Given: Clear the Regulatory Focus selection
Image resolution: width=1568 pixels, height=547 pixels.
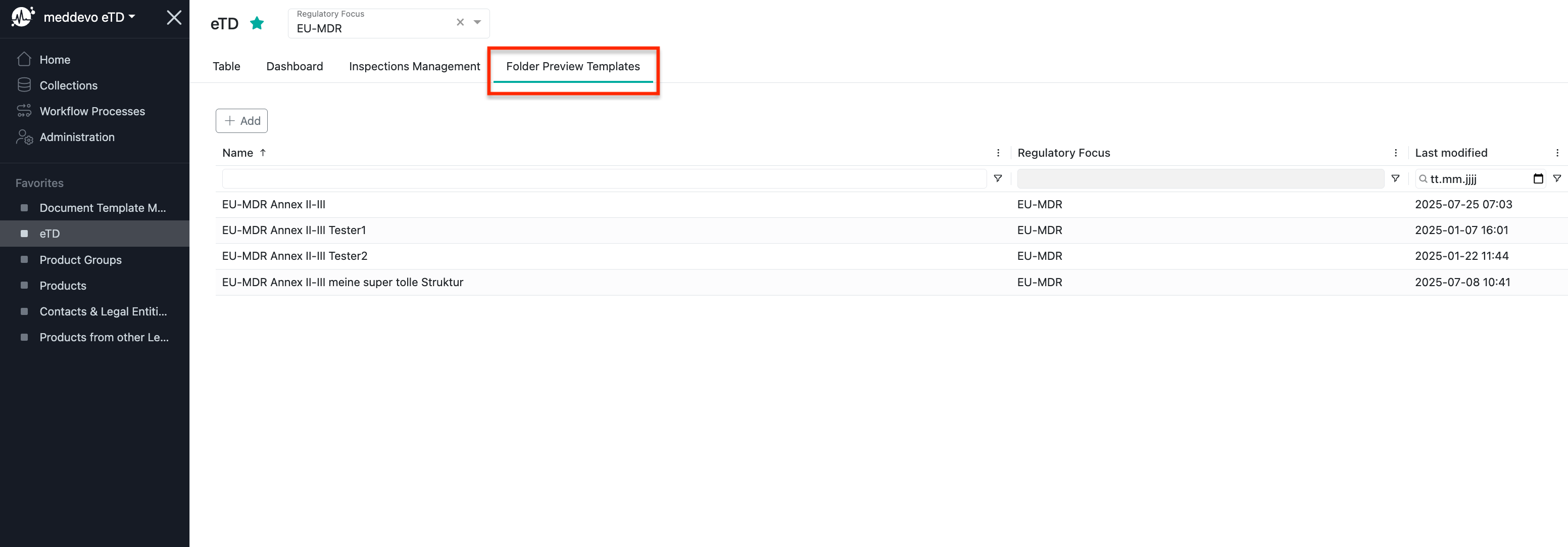Looking at the screenshot, I should (x=460, y=22).
